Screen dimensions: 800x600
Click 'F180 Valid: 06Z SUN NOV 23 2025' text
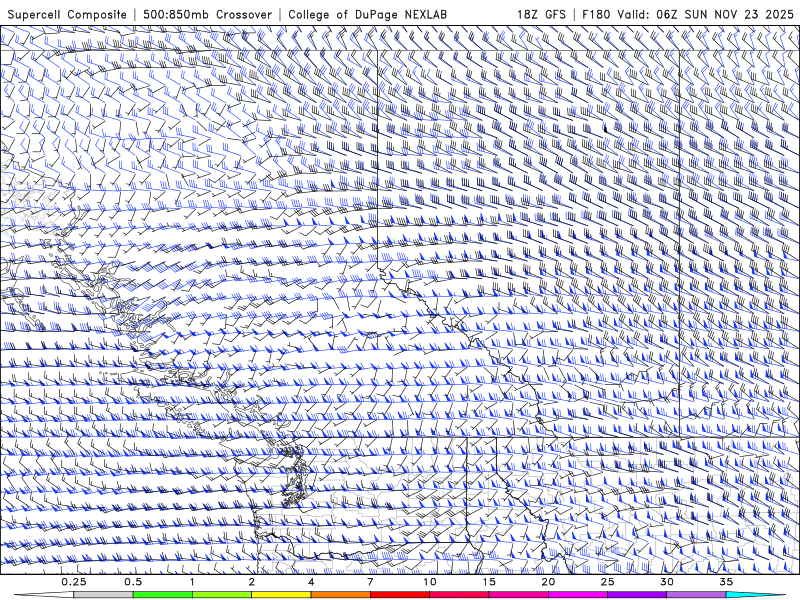coord(688,14)
